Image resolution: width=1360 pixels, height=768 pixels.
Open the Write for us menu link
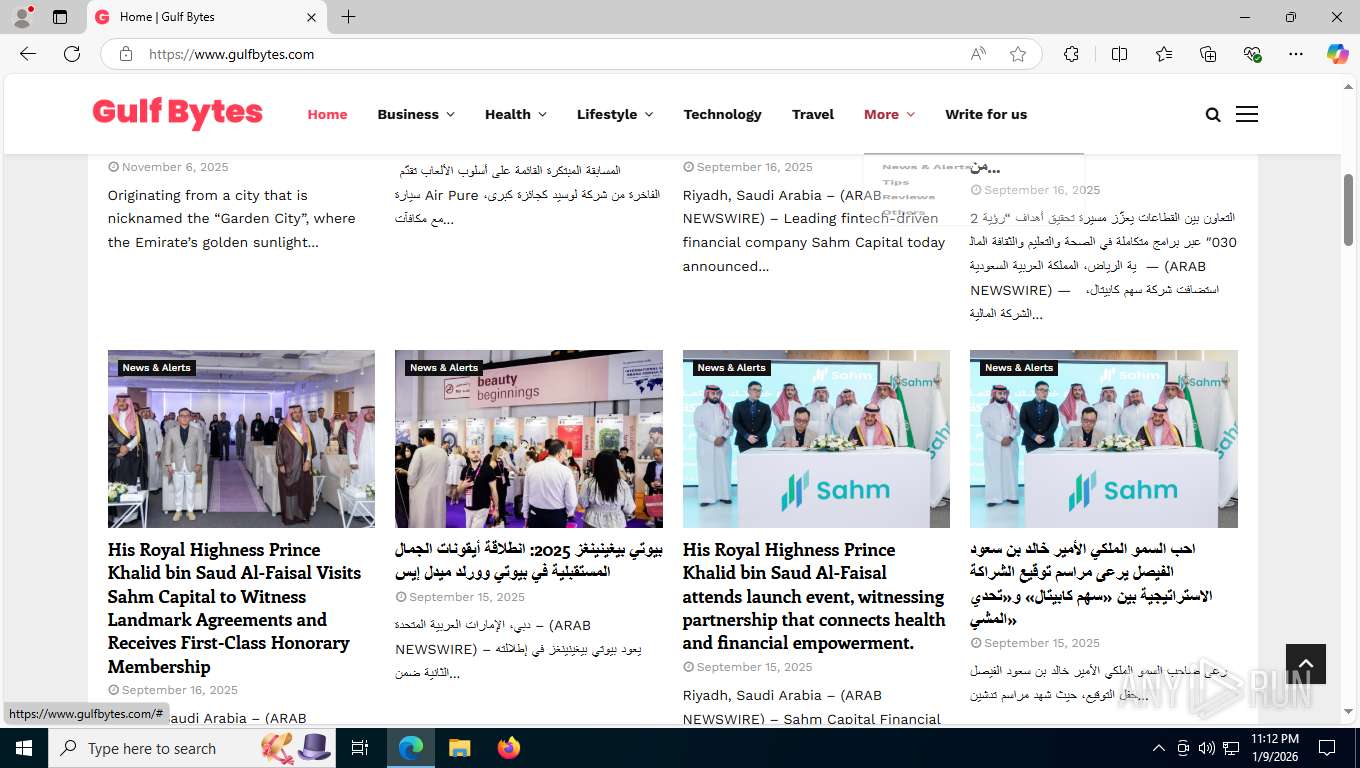coord(986,114)
